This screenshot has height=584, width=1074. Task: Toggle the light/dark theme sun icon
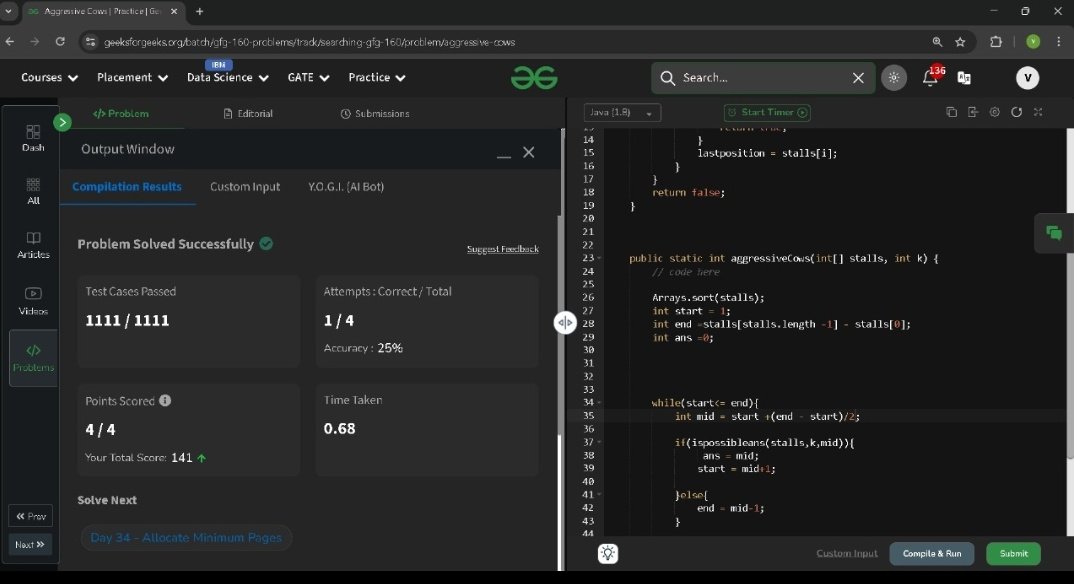pyautogui.click(x=894, y=77)
